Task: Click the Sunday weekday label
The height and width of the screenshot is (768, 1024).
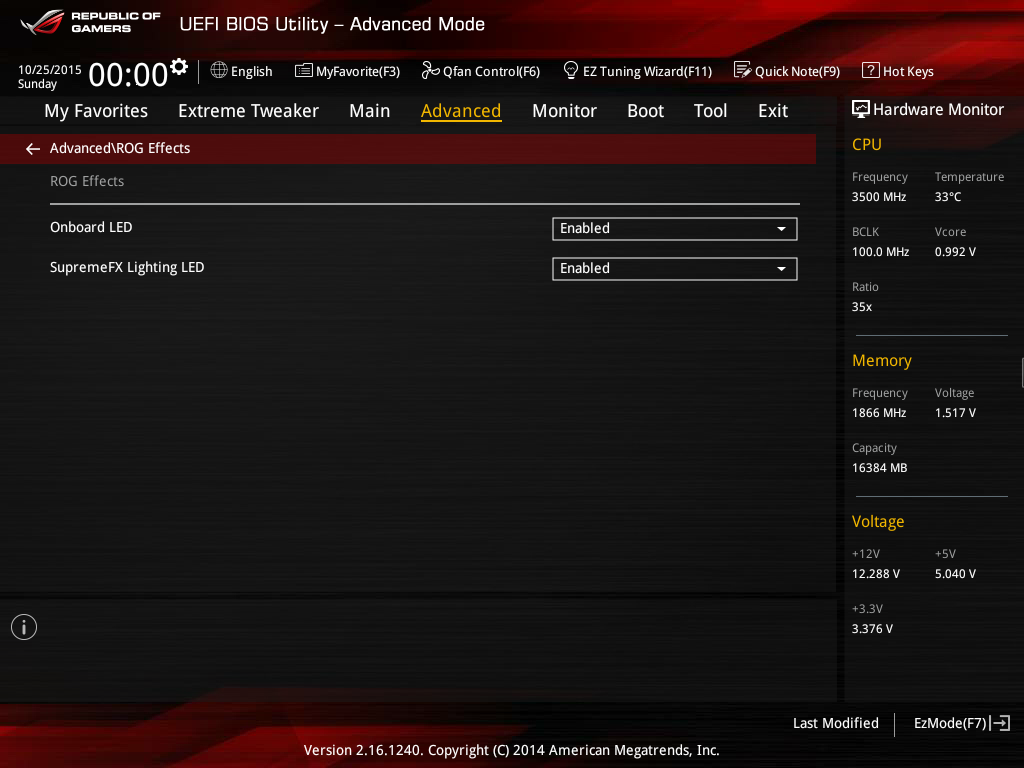Action: pos(37,84)
